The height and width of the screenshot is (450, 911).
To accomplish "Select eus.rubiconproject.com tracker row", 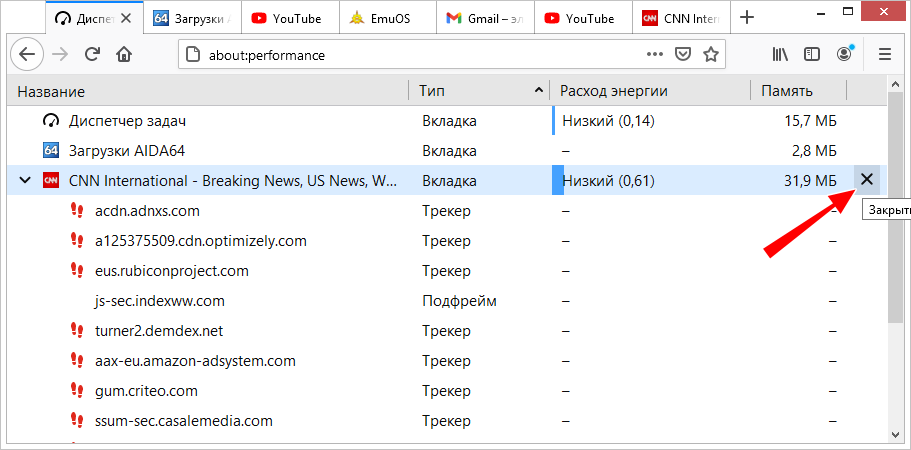I will coord(447,271).
